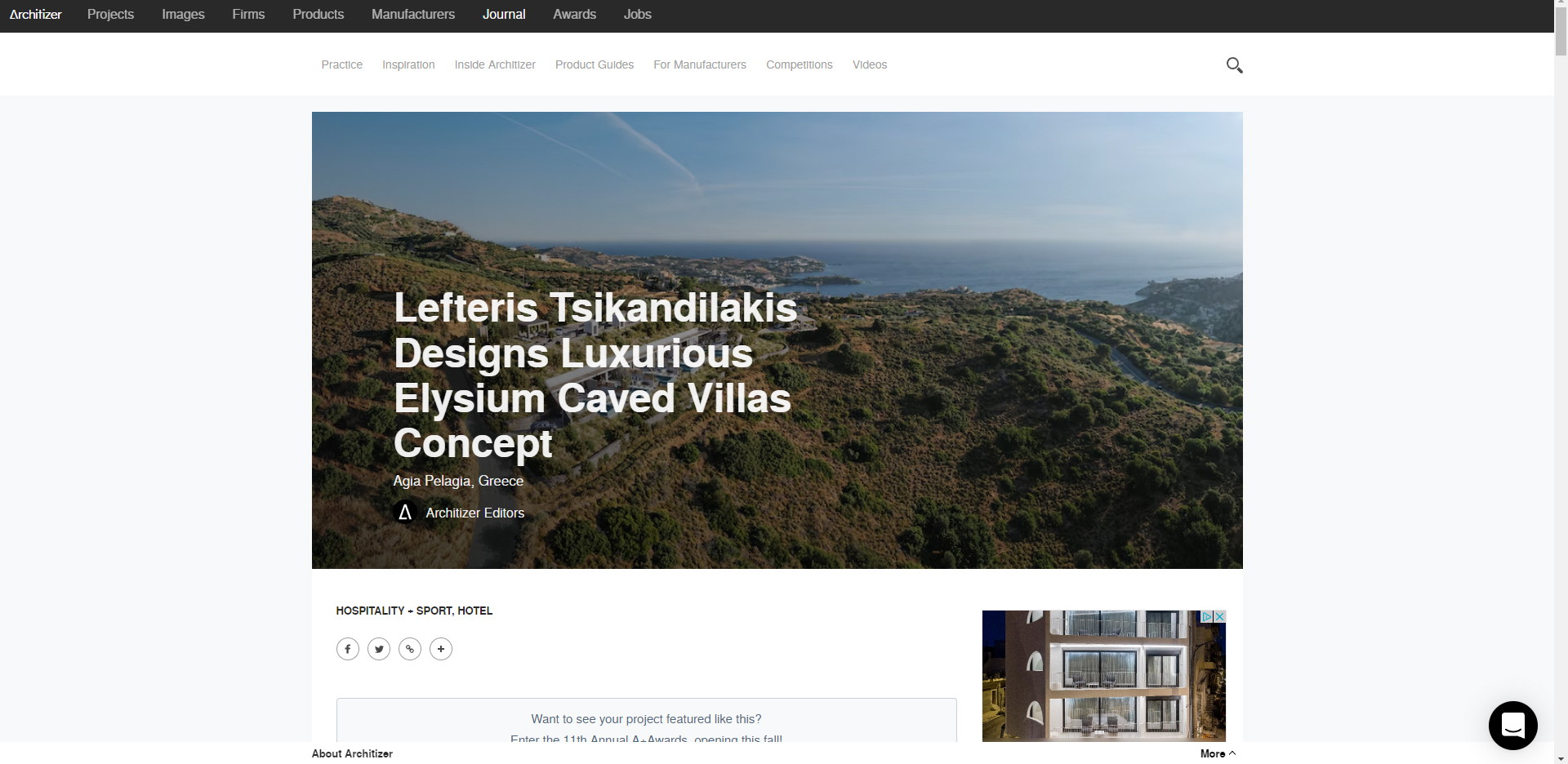Click the Architizer Editors author avatar
This screenshot has height=764, width=1568.
pyautogui.click(x=405, y=513)
